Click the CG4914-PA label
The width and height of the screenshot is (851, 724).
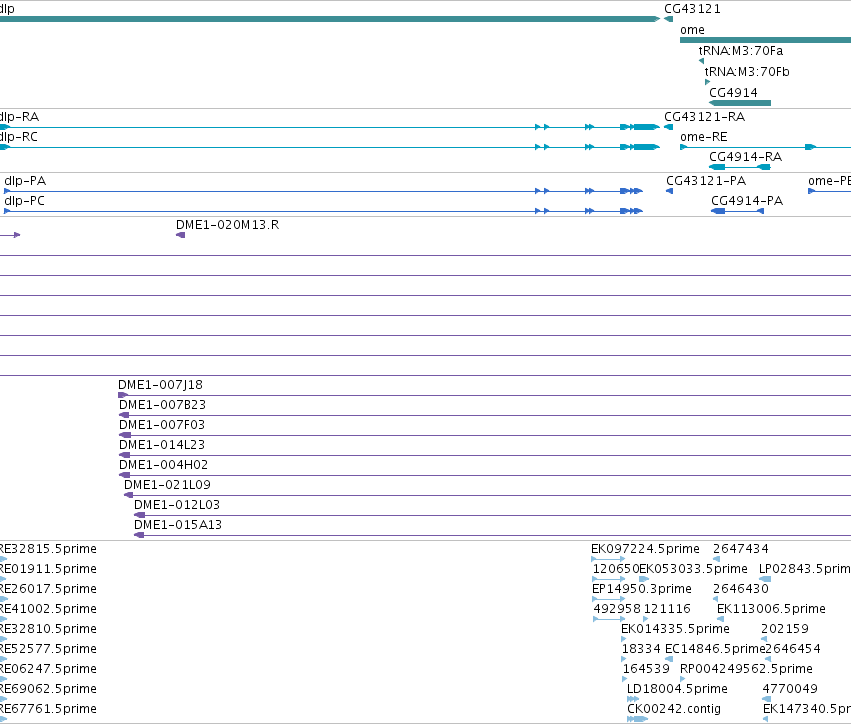tap(747, 201)
